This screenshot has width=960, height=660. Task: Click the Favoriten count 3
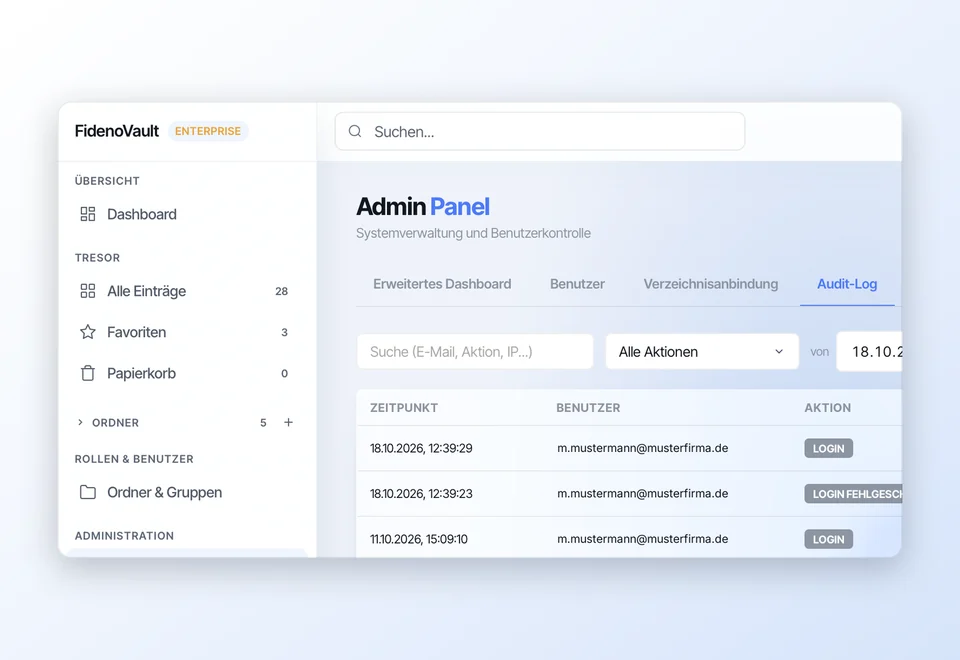(284, 332)
